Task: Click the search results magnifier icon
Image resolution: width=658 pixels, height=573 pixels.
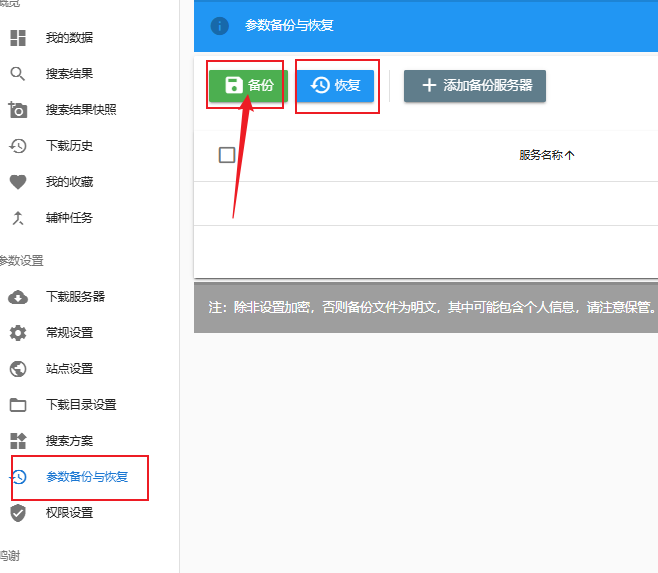Action: tap(17, 74)
